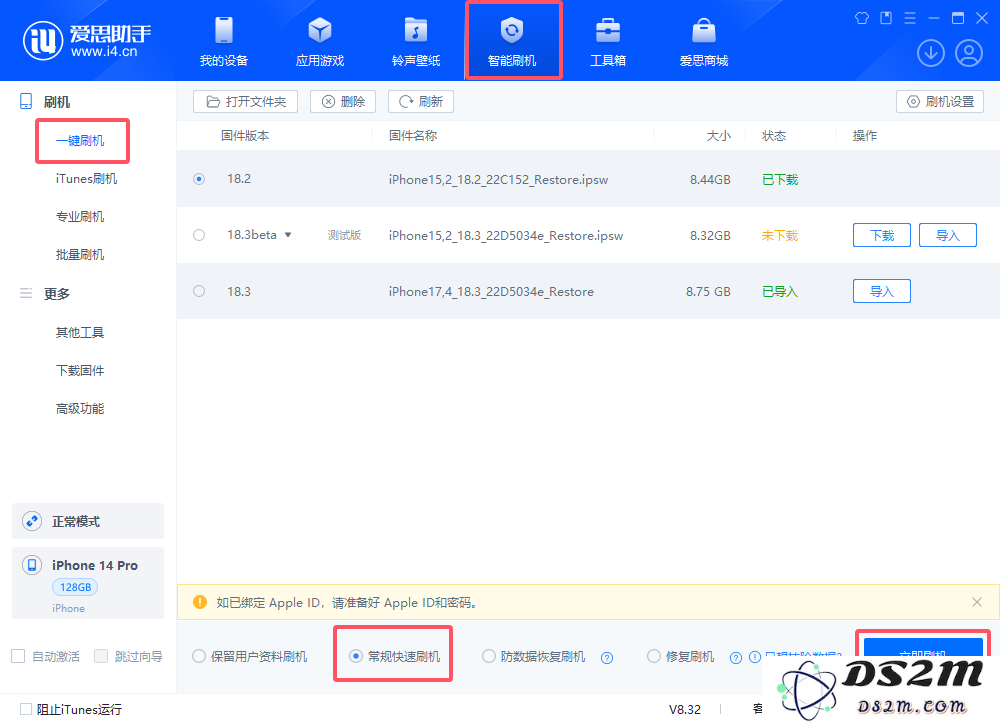The height and width of the screenshot is (724, 1000).
Task: Click the 删除 button
Action: (x=343, y=101)
